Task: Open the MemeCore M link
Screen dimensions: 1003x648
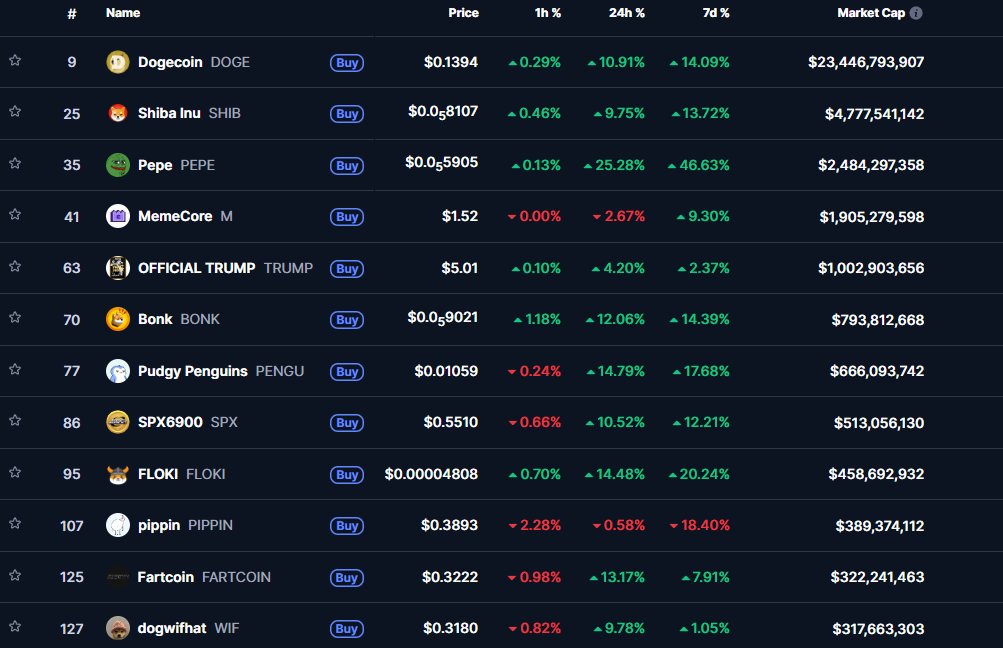Action: click(186, 216)
